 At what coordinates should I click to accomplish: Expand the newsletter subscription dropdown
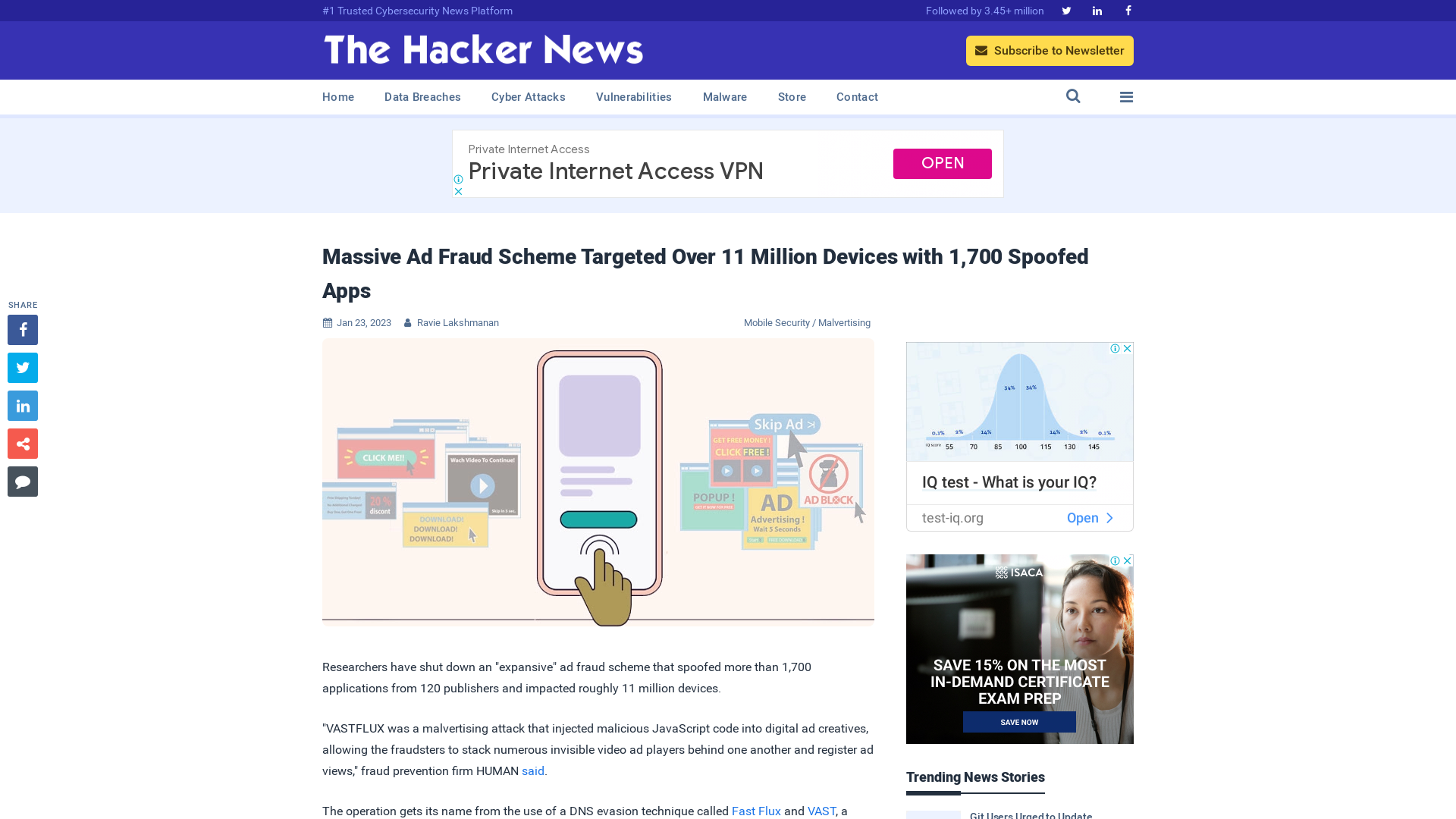tap(1050, 50)
